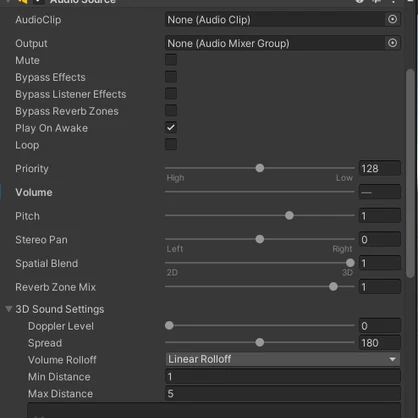Select the Stereo Pan value field
The image size is (418, 418).
point(380,239)
